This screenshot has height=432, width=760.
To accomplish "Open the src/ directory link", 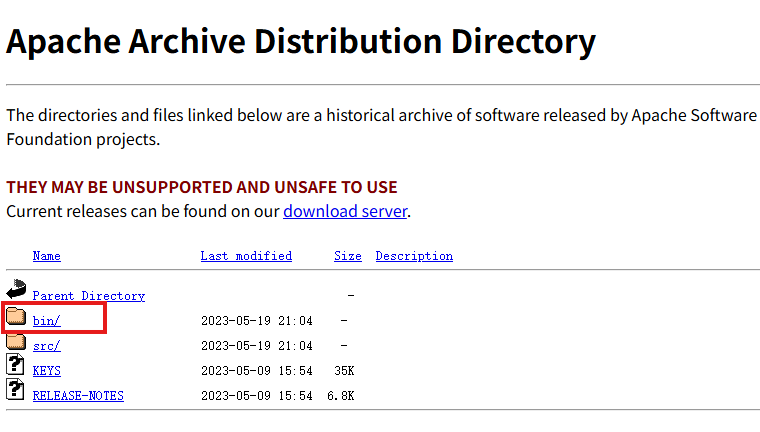I will (x=47, y=346).
